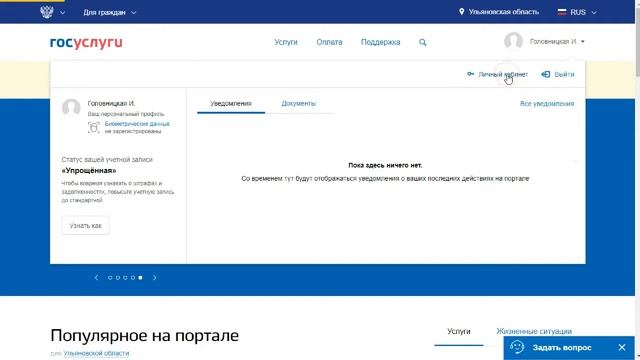Click the location pin icon
Image resolution: width=640 pixels, height=360 pixels.
coord(462,12)
